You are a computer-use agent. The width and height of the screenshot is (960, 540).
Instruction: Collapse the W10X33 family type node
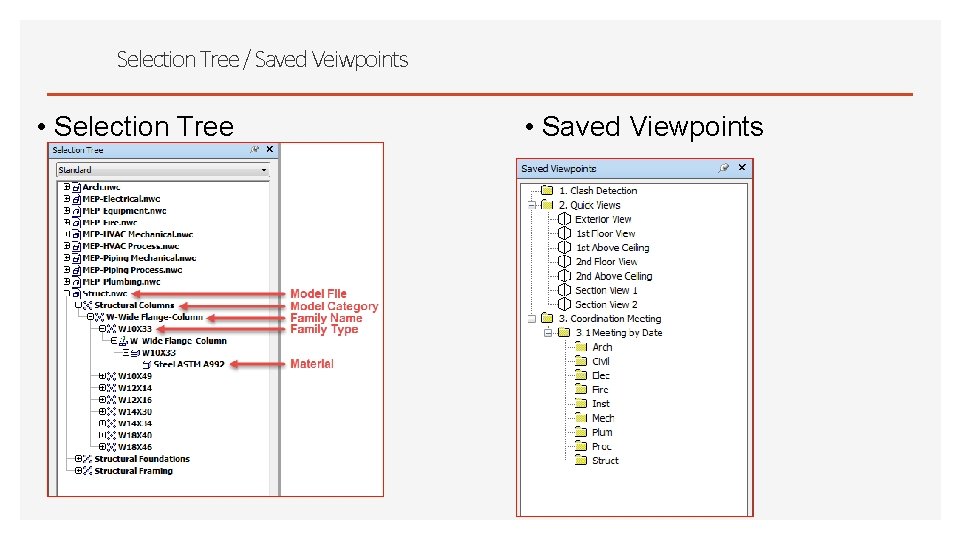point(102,329)
